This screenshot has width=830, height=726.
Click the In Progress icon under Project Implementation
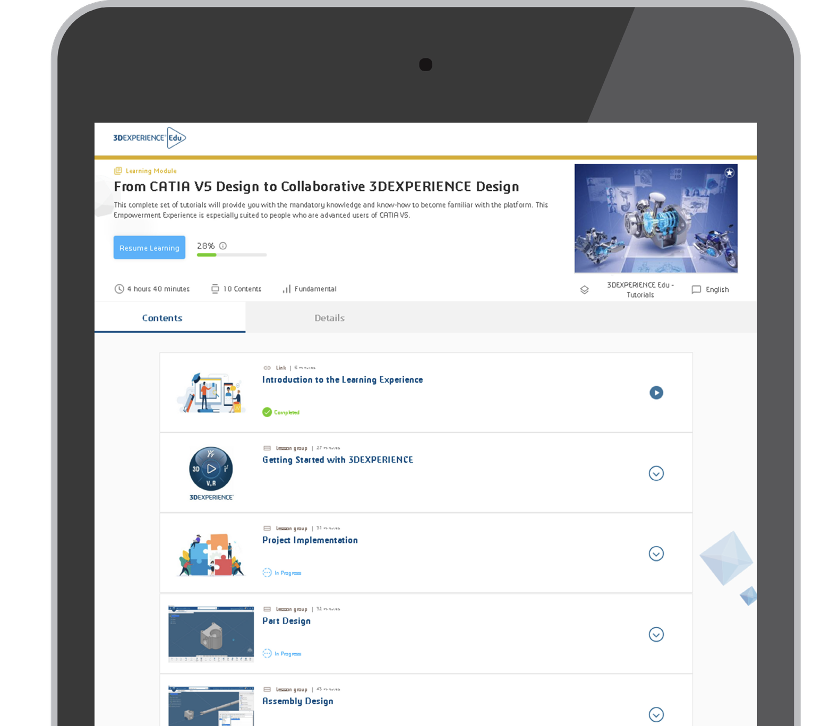267,573
